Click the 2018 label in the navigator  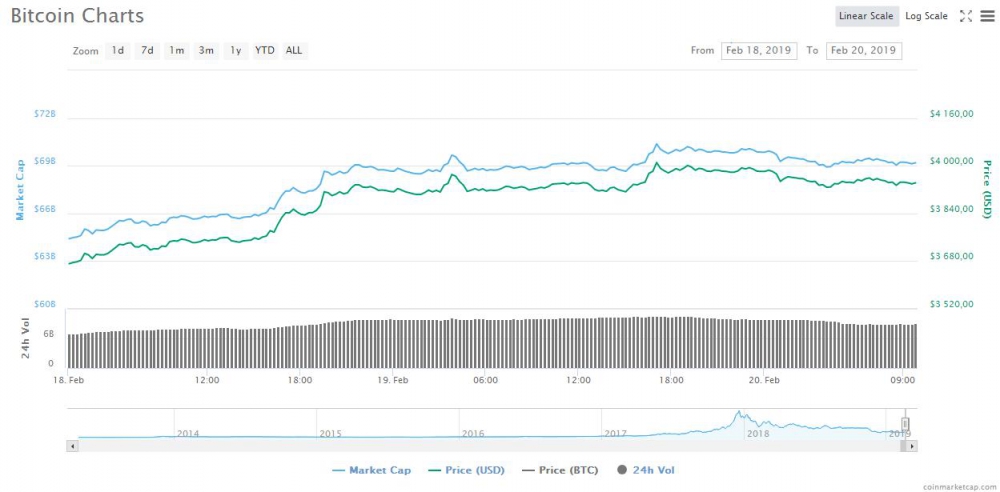(x=758, y=433)
